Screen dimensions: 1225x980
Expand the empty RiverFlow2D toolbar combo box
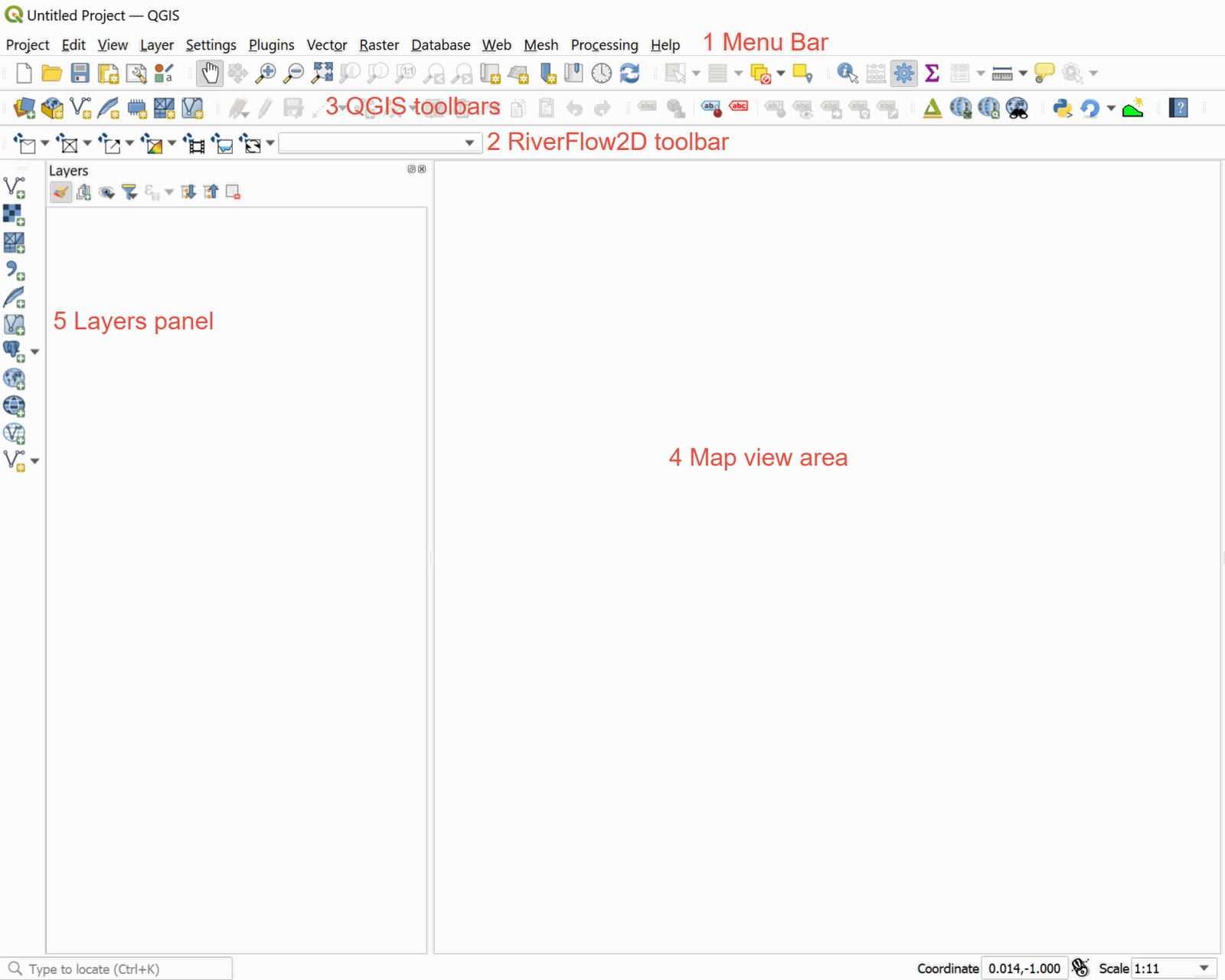[469, 143]
